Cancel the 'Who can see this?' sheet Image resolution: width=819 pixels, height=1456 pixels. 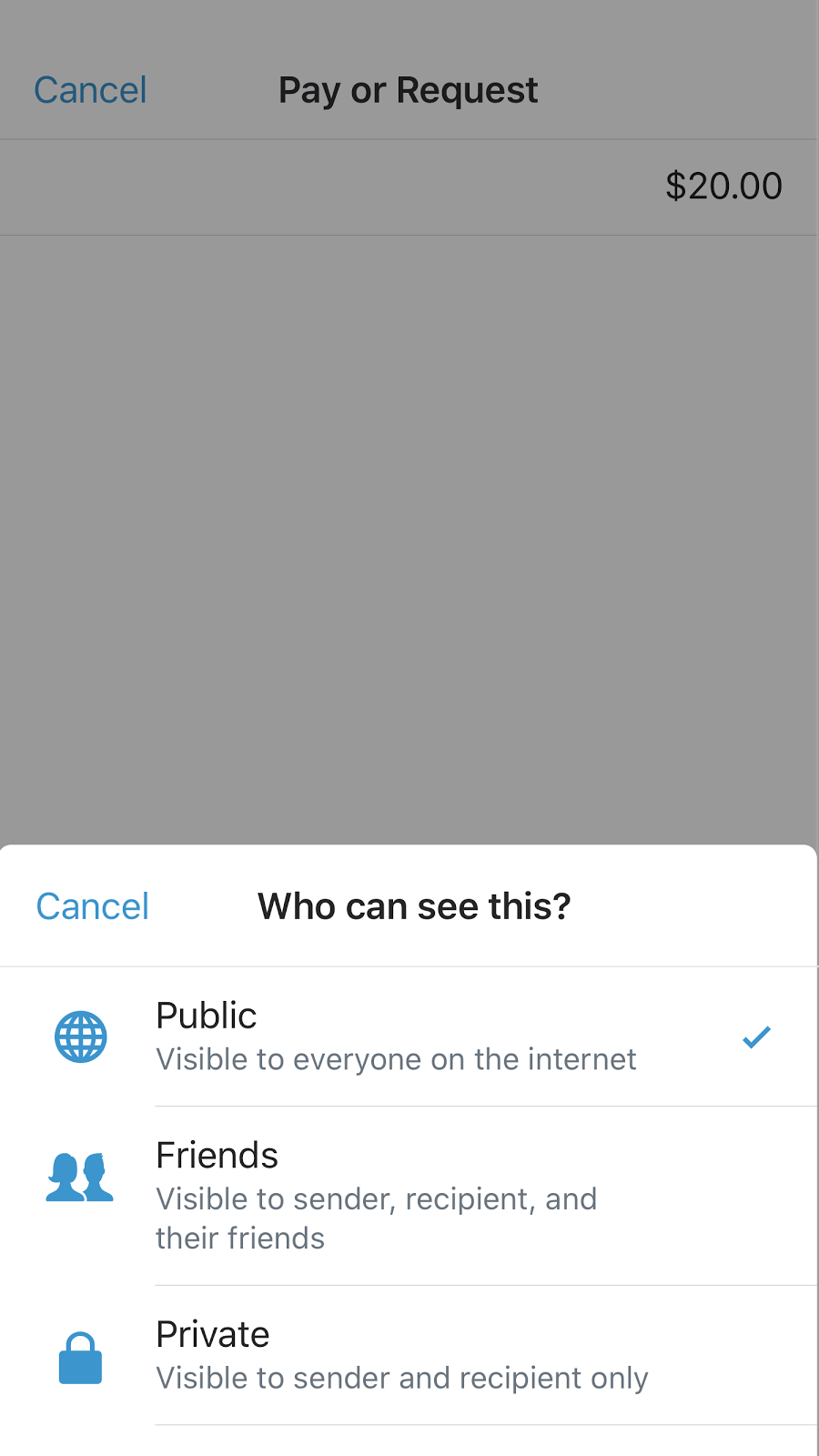pos(92,906)
